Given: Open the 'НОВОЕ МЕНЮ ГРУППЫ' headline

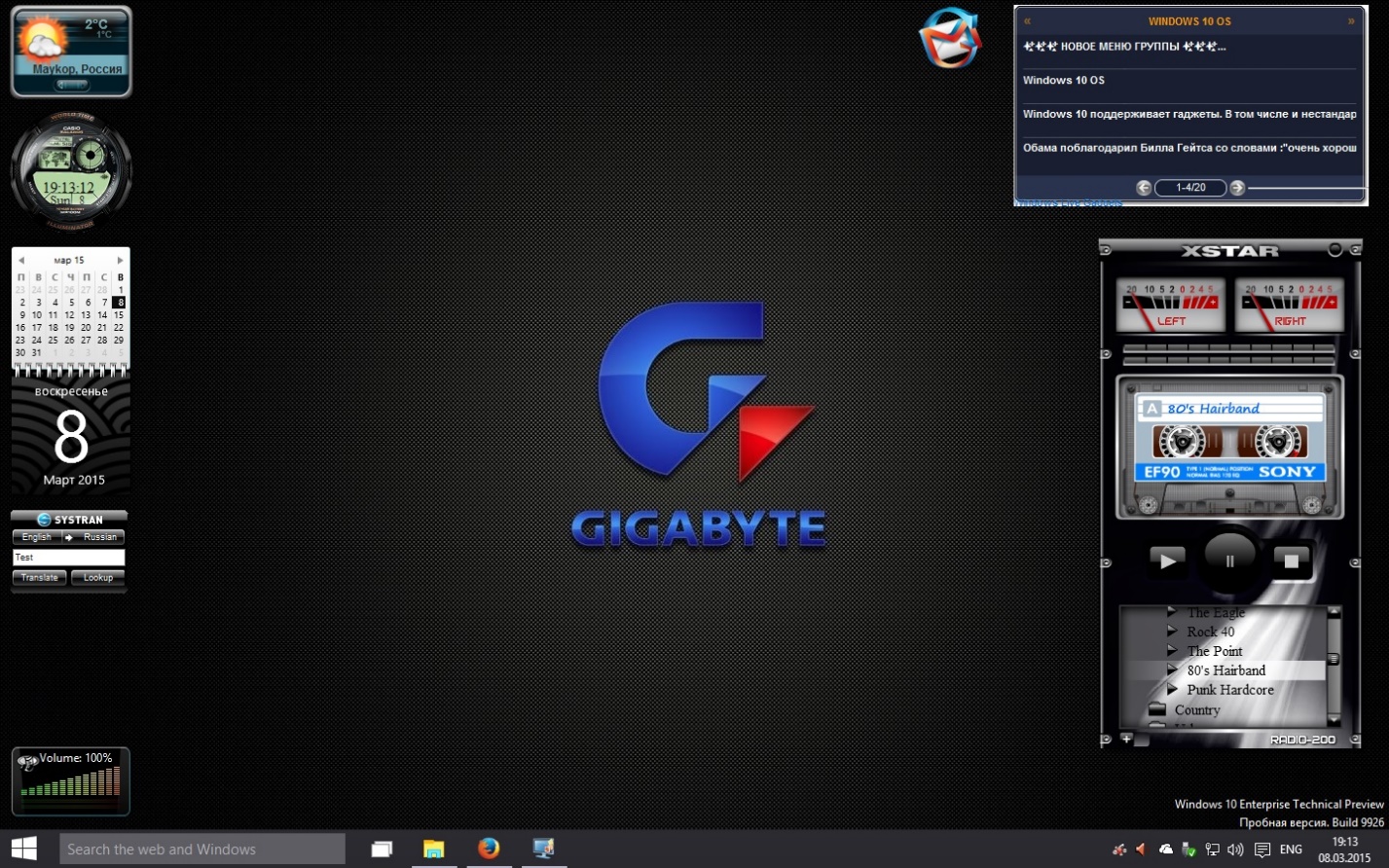Looking at the screenshot, I should 1124,47.
